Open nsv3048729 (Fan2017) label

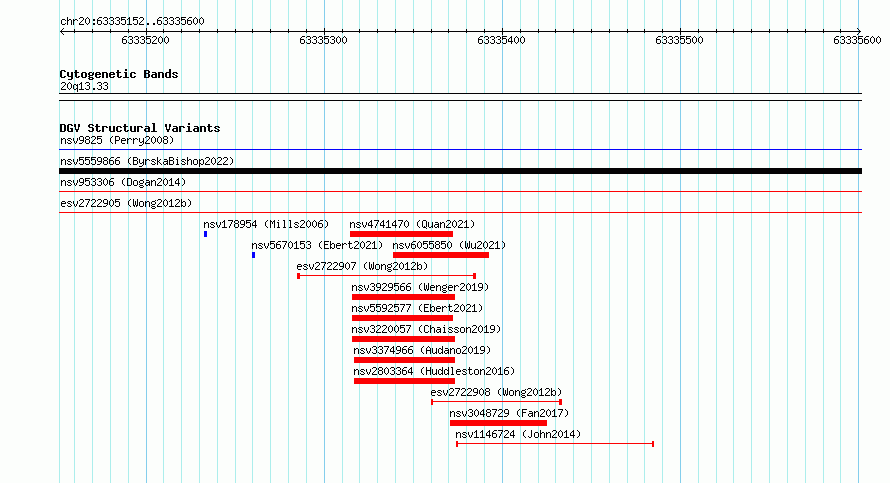click(509, 413)
